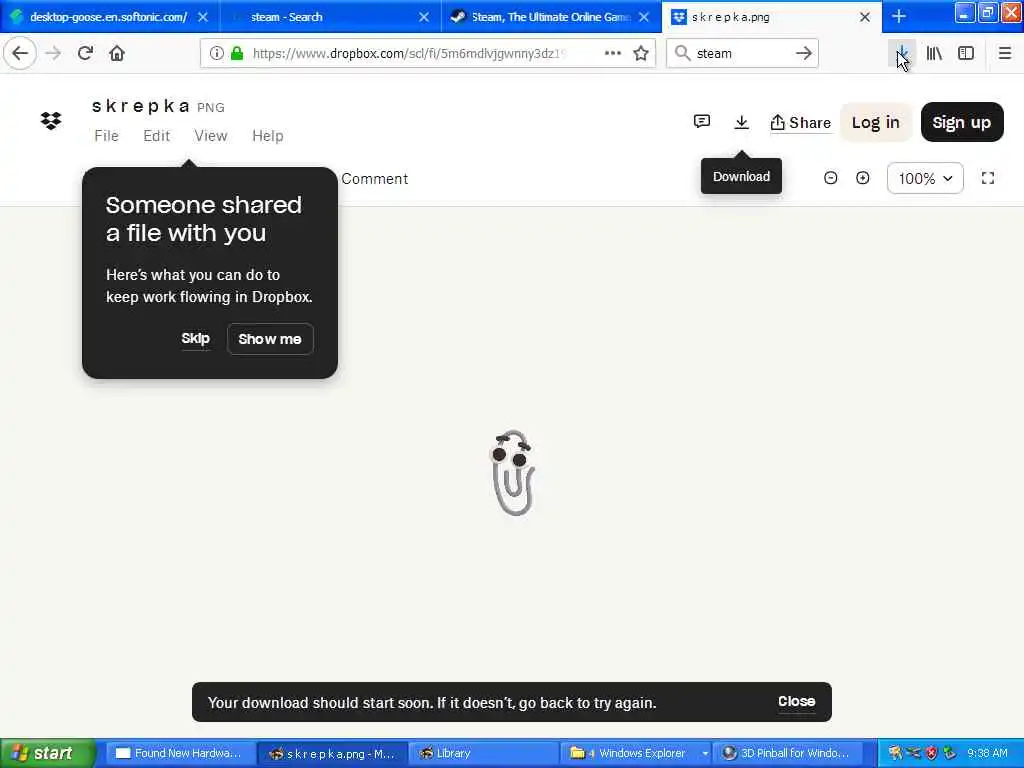The width and height of the screenshot is (1024, 768).
Task: Submit the steam search with arrow
Action: [804, 54]
